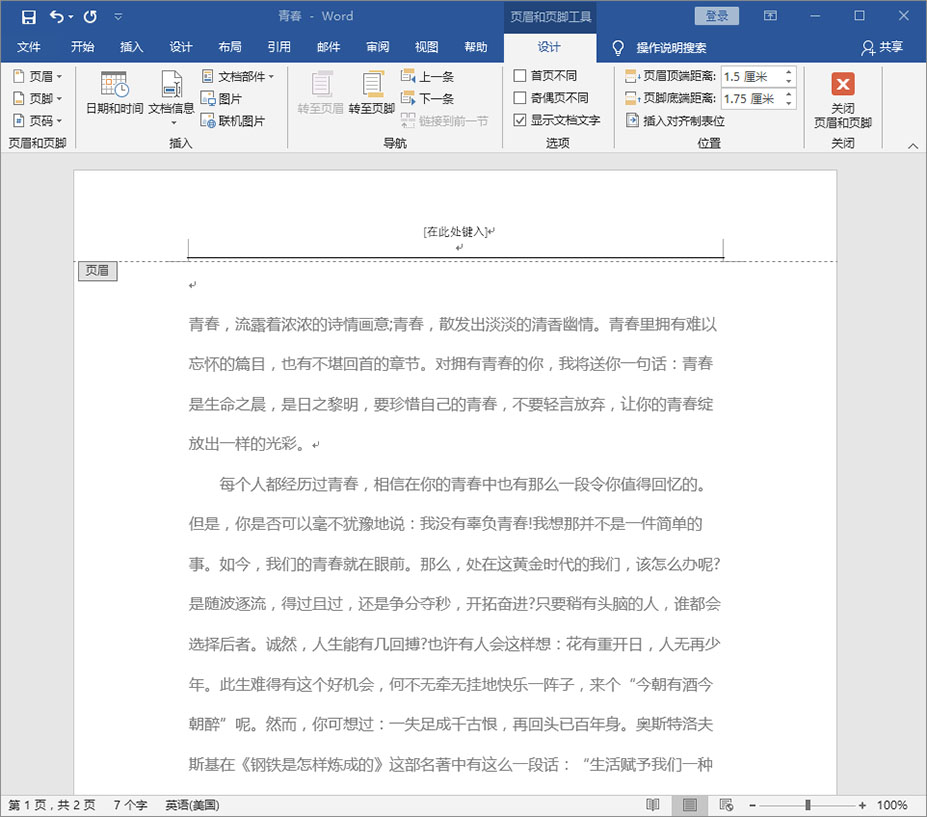Save the document with the disk icon

[28, 17]
